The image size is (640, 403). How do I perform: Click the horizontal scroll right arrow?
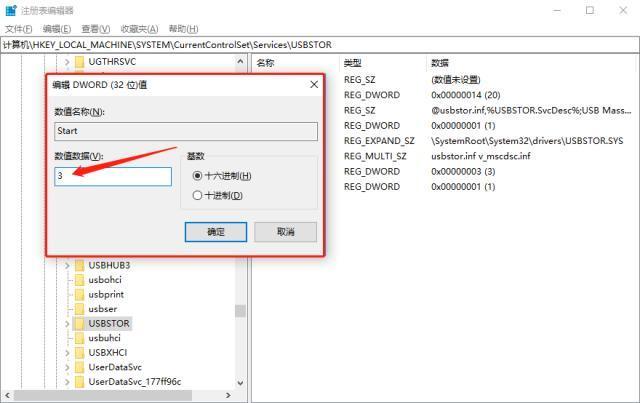click(228, 395)
